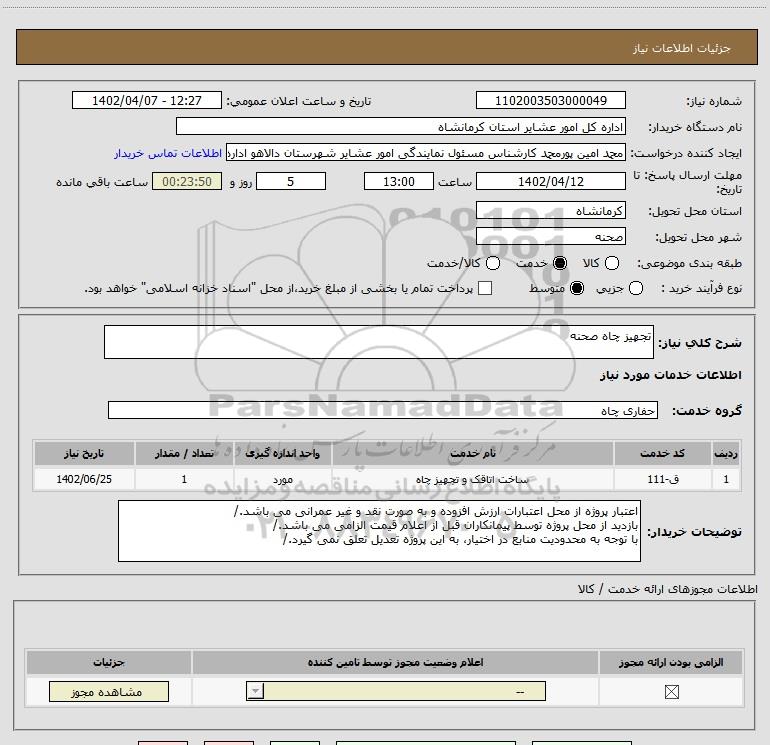Click the unit cell مورد
Image resolution: width=770 pixels, height=745 pixels.
click(x=282, y=479)
